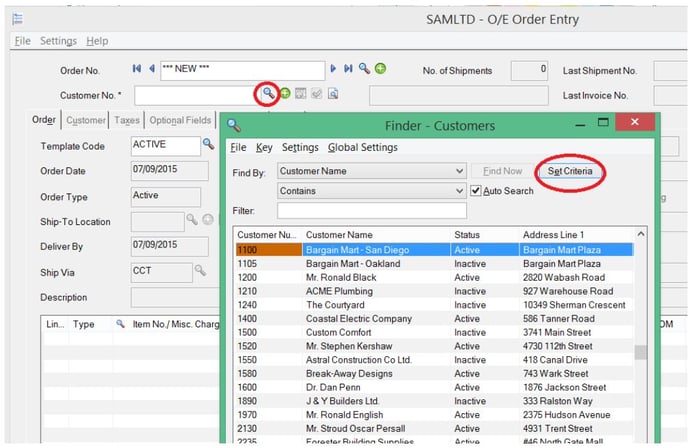Open File menu in Finder window
The image size is (694, 448).
point(238,147)
